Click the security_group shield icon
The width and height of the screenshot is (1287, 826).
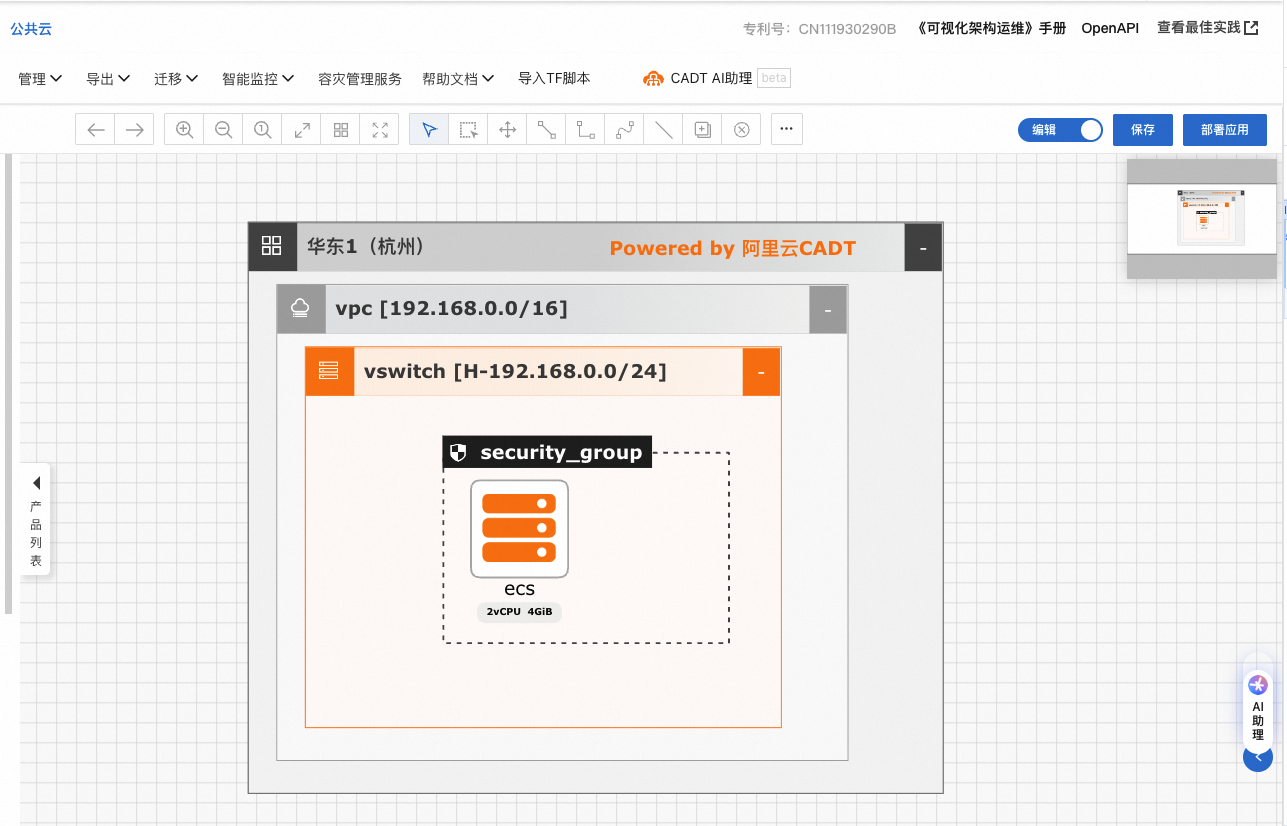(x=458, y=453)
